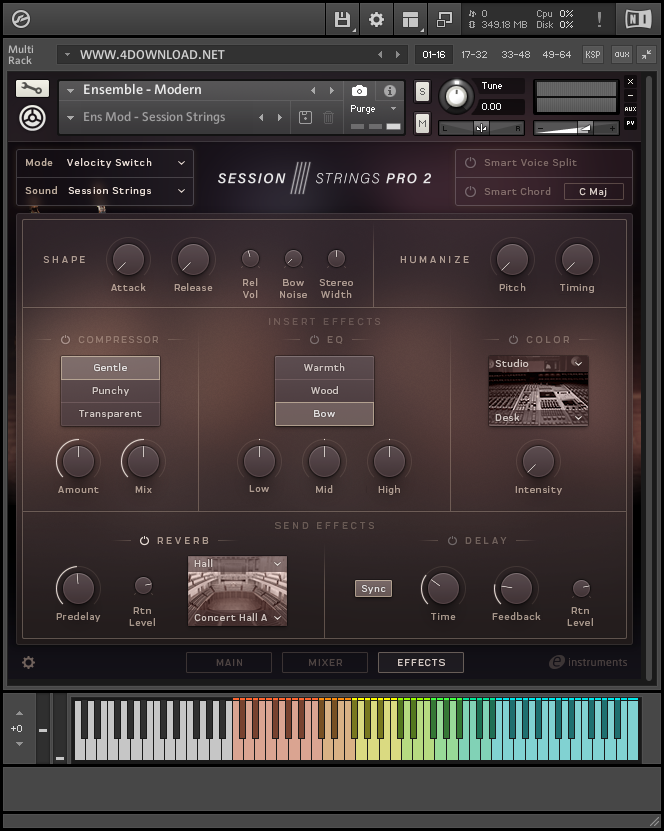Toggle rack header minimize arrows icon
Viewport: 664px width, 831px height.
tap(647, 55)
